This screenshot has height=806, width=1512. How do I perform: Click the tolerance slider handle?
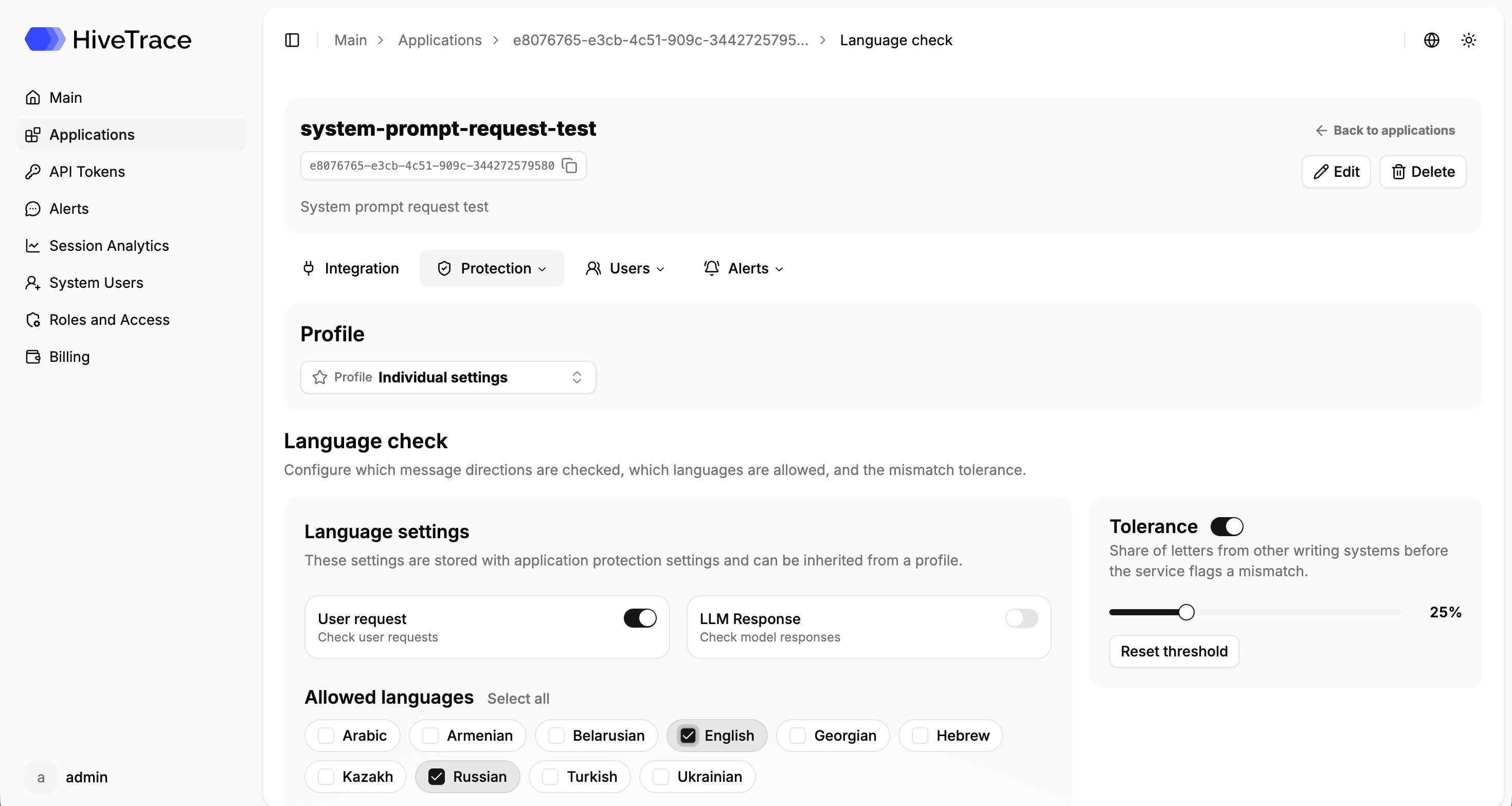click(1186, 612)
